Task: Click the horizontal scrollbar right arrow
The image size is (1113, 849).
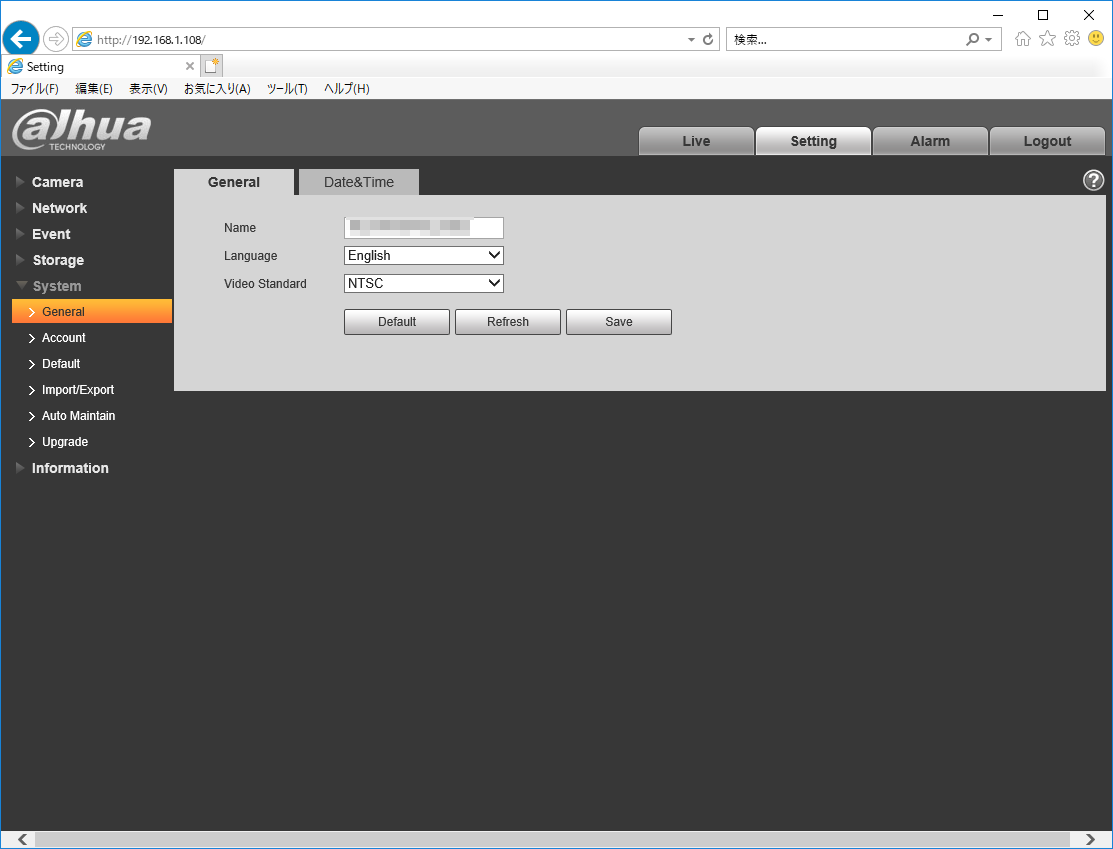Action: click(1090, 840)
